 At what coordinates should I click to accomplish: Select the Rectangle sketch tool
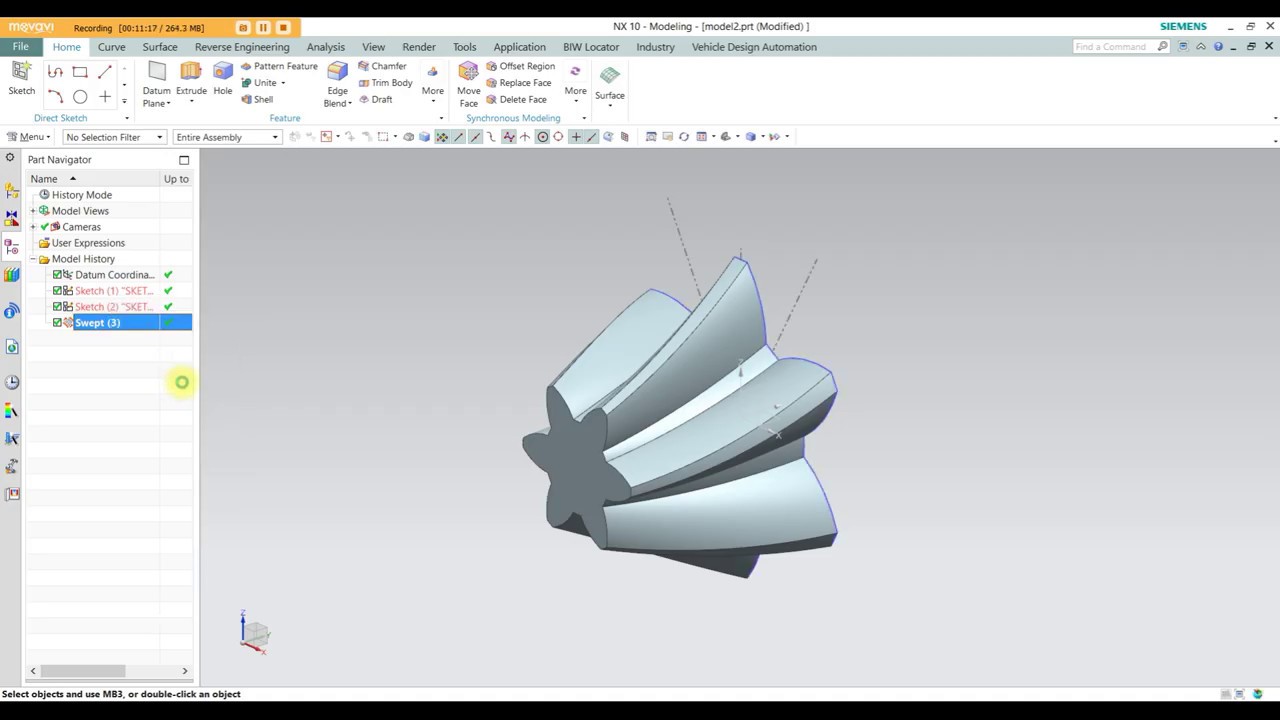(80, 72)
